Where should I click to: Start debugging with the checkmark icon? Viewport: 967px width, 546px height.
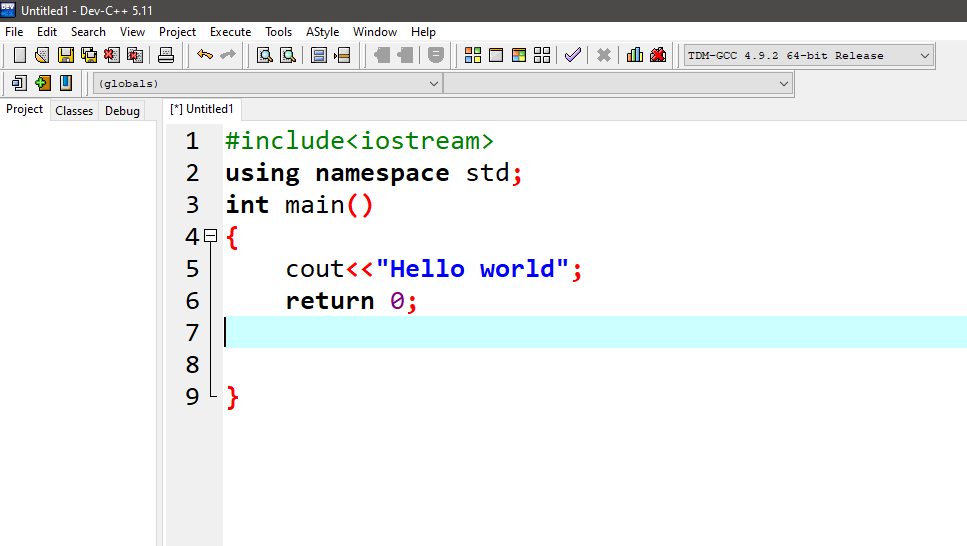click(x=573, y=56)
